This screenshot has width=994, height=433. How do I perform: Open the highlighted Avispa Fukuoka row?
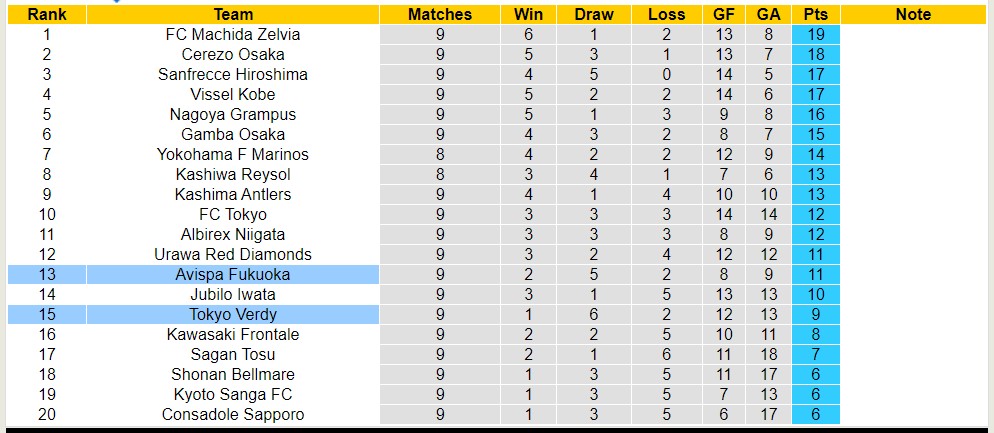pos(233,274)
